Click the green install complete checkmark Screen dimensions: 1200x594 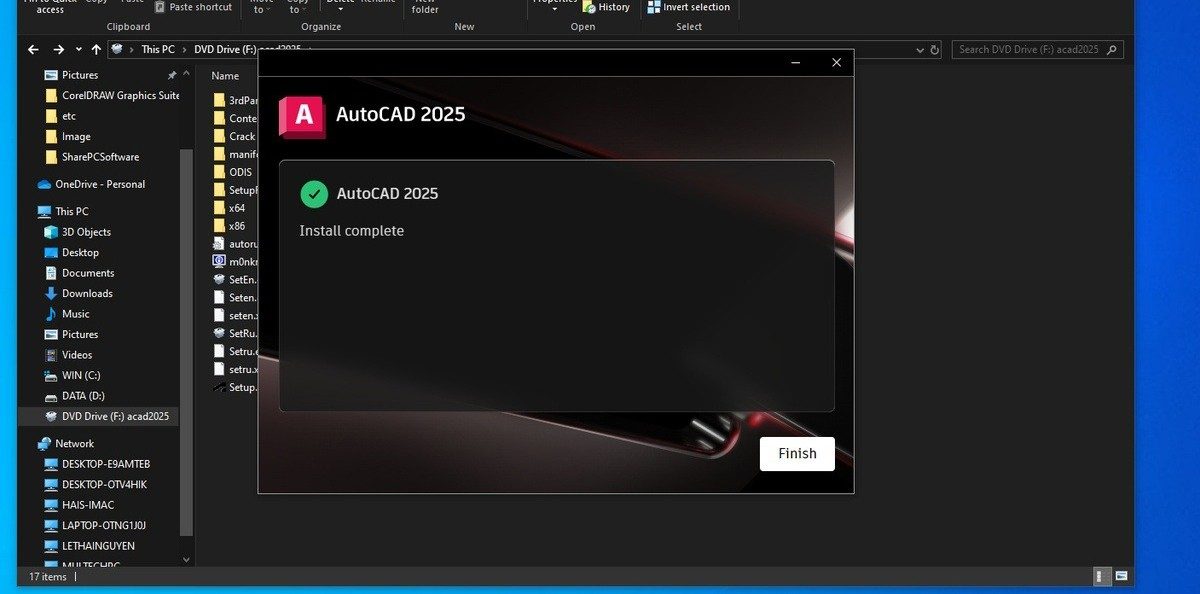[x=313, y=193]
